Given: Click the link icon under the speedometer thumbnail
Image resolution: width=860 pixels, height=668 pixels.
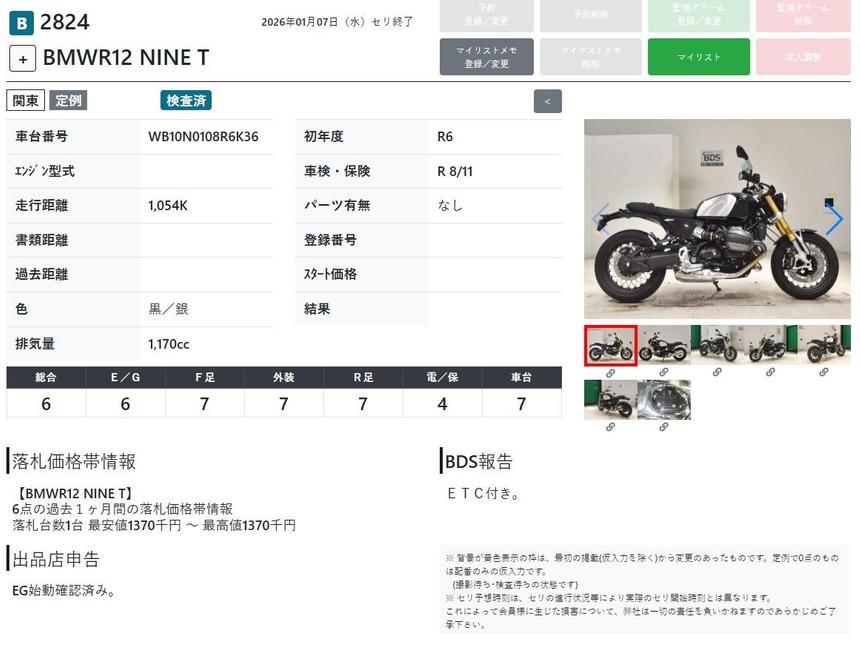Looking at the screenshot, I should [x=663, y=427].
